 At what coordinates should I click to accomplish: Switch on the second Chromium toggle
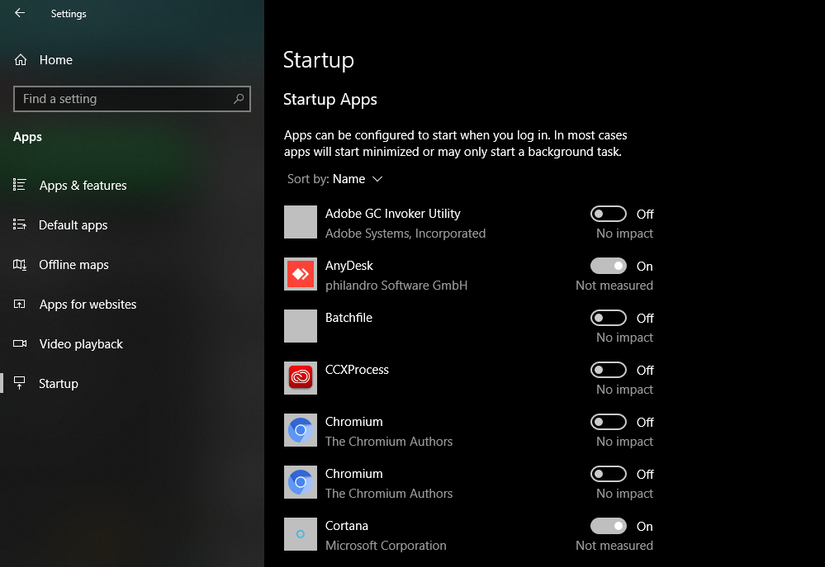pos(608,474)
